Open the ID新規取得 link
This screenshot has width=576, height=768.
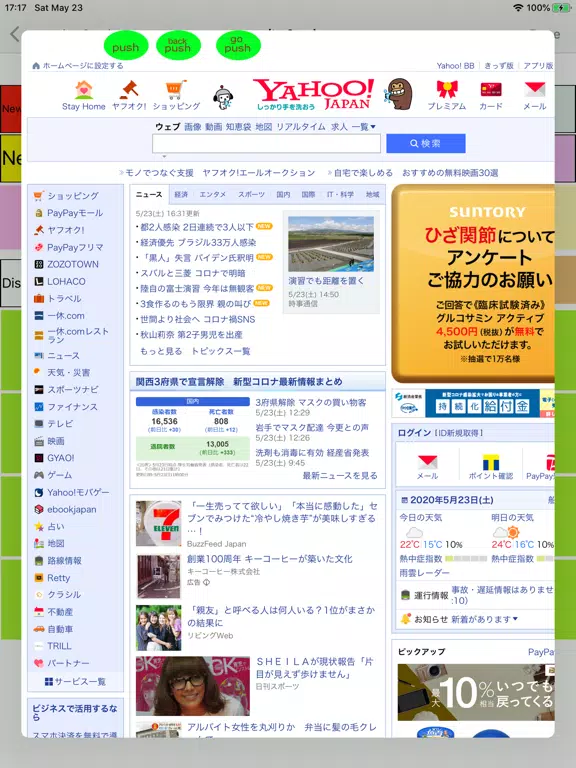459,433
